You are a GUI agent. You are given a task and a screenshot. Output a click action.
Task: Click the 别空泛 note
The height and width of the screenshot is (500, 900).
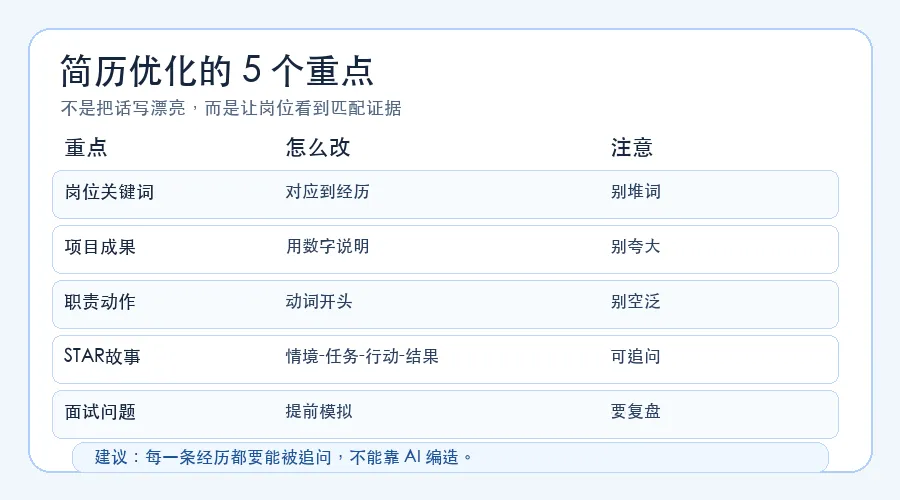pos(635,301)
